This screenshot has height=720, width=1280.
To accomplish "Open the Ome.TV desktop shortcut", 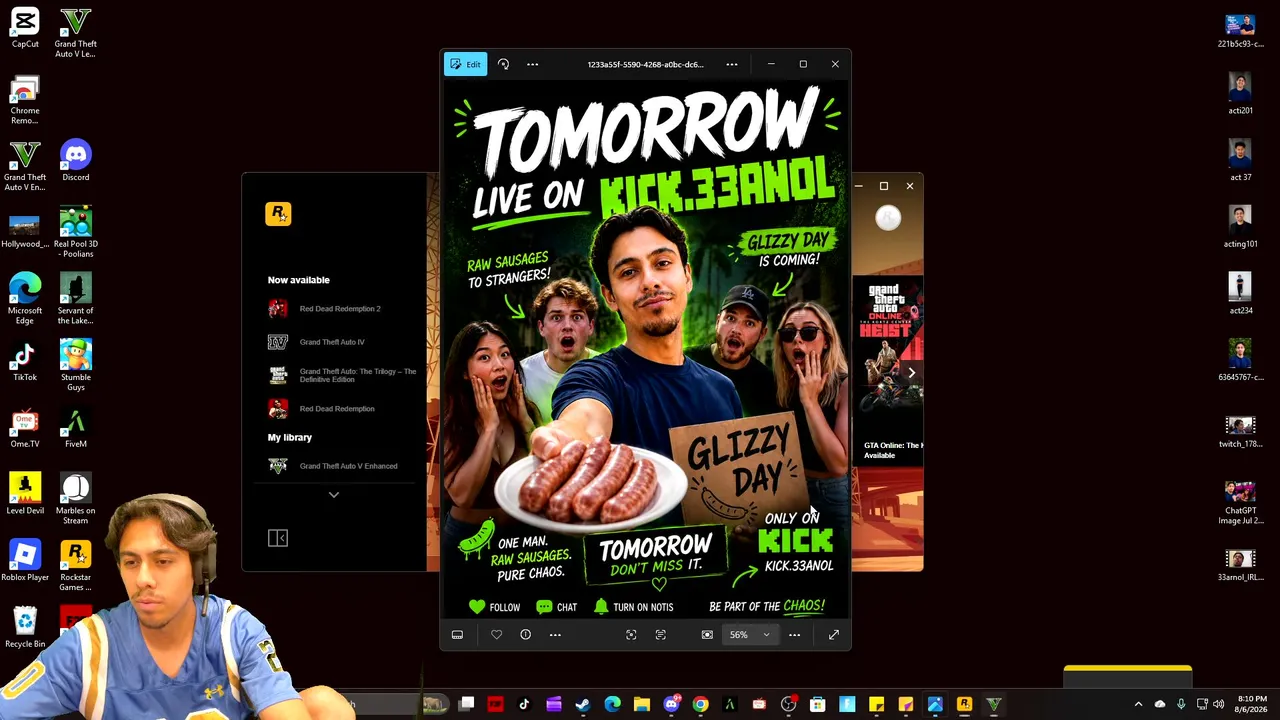I will pos(25,428).
